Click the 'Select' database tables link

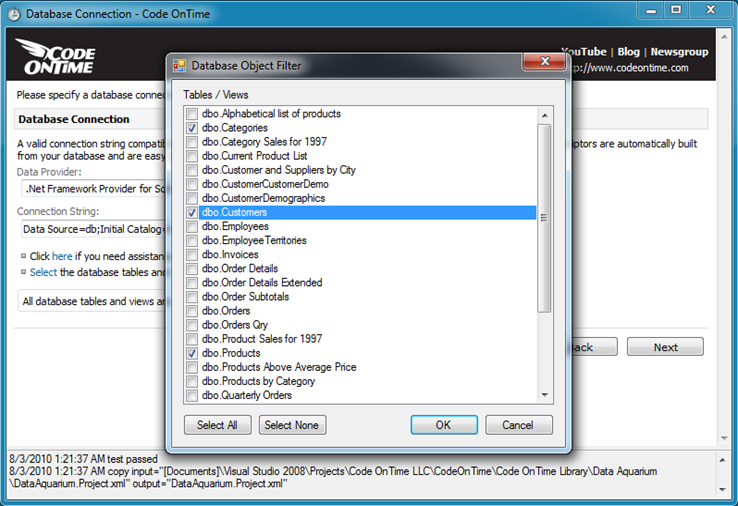click(x=43, y=273)
